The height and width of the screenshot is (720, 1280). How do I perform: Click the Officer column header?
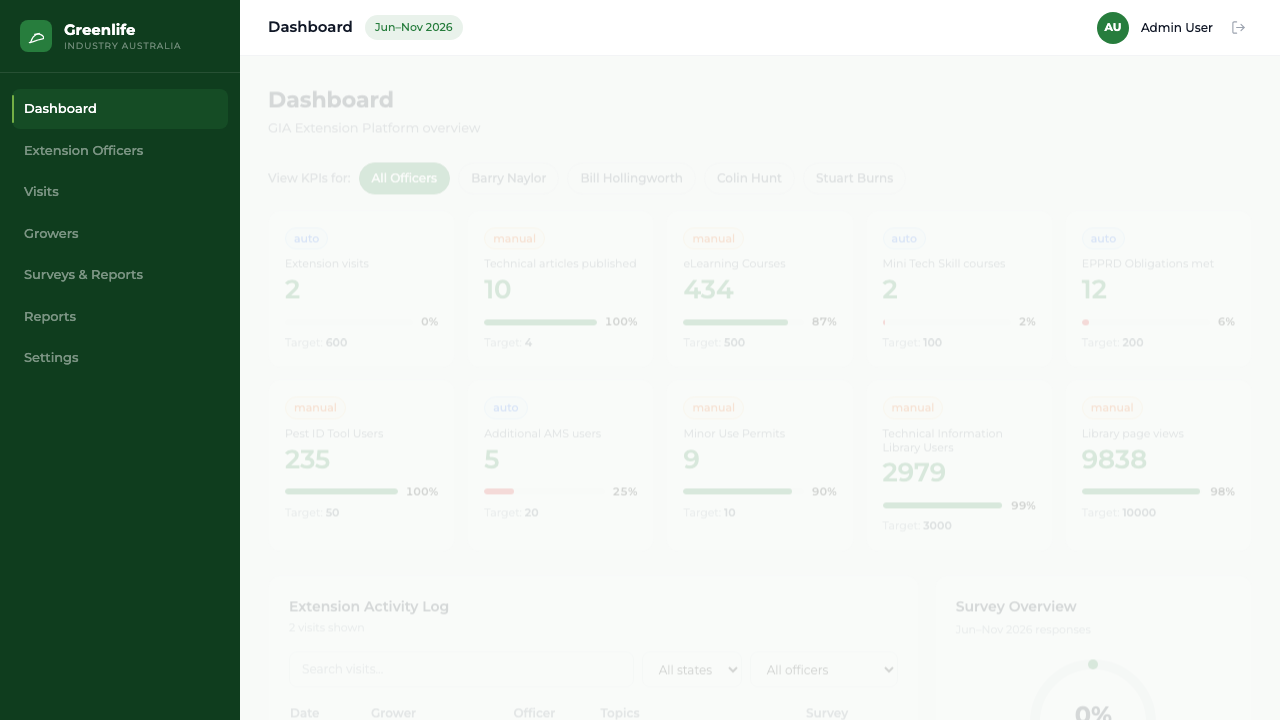[534, 713]
